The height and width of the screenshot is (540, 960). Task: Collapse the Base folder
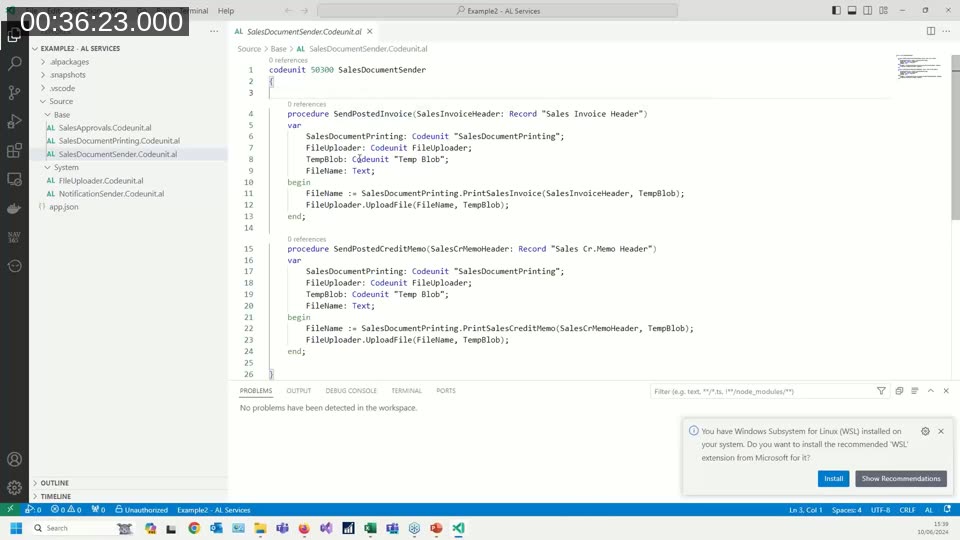coord(48,114)
